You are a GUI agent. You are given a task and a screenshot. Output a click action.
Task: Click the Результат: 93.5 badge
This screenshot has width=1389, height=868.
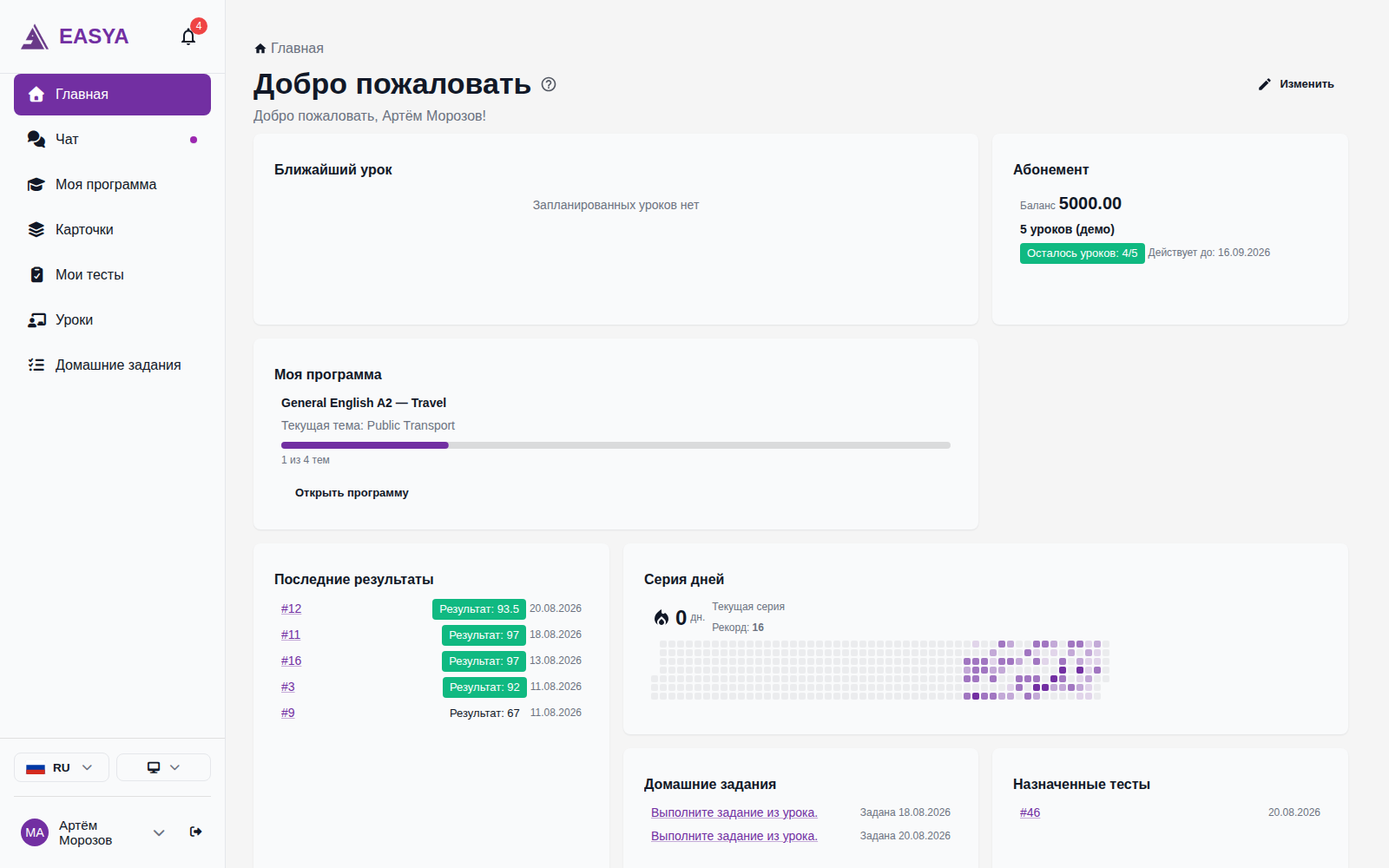coord(479,609)
